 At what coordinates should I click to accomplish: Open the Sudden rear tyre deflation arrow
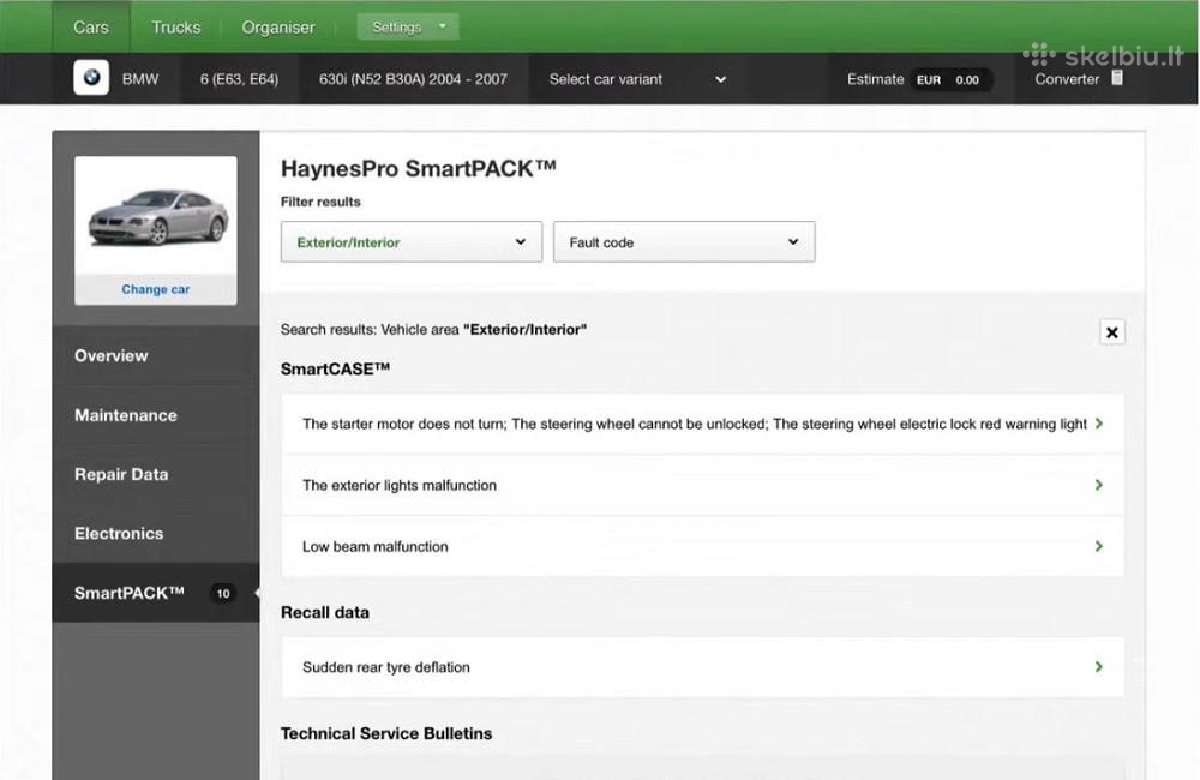click(x=1099, y=667)
